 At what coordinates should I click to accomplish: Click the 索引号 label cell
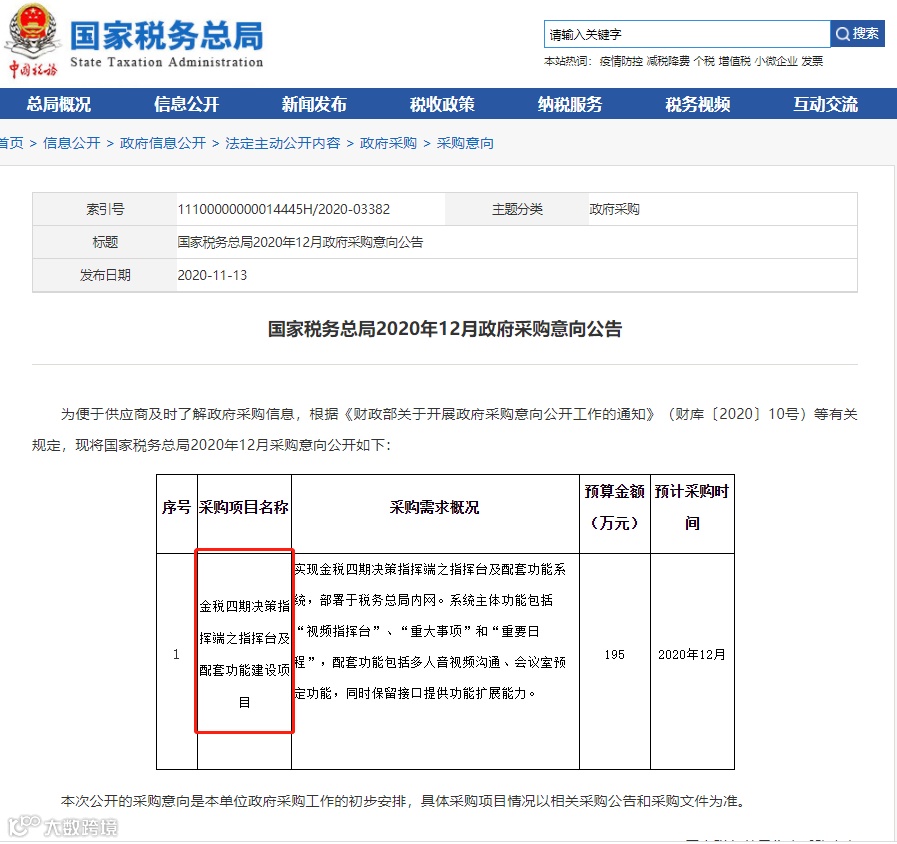pyautogui.click(x=105, y=209)
